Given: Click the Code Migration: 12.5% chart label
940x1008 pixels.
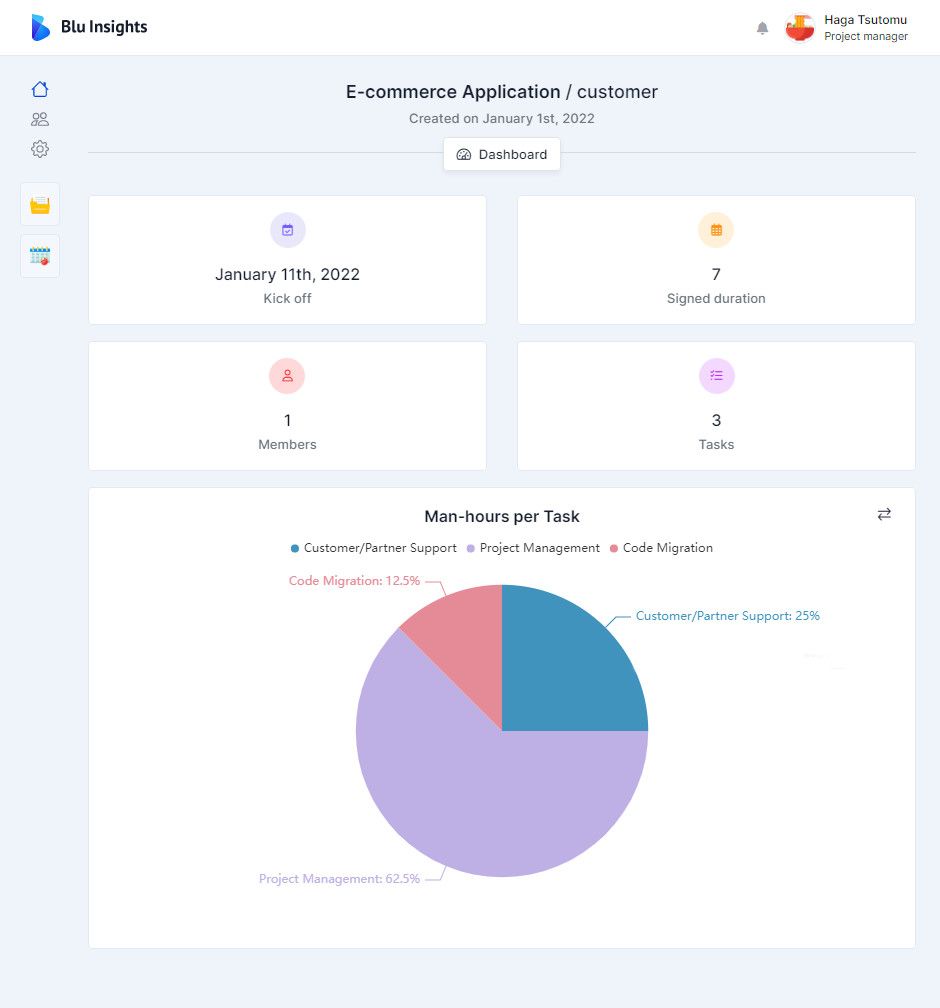Looking at the screenshot, I should (354, 581).
